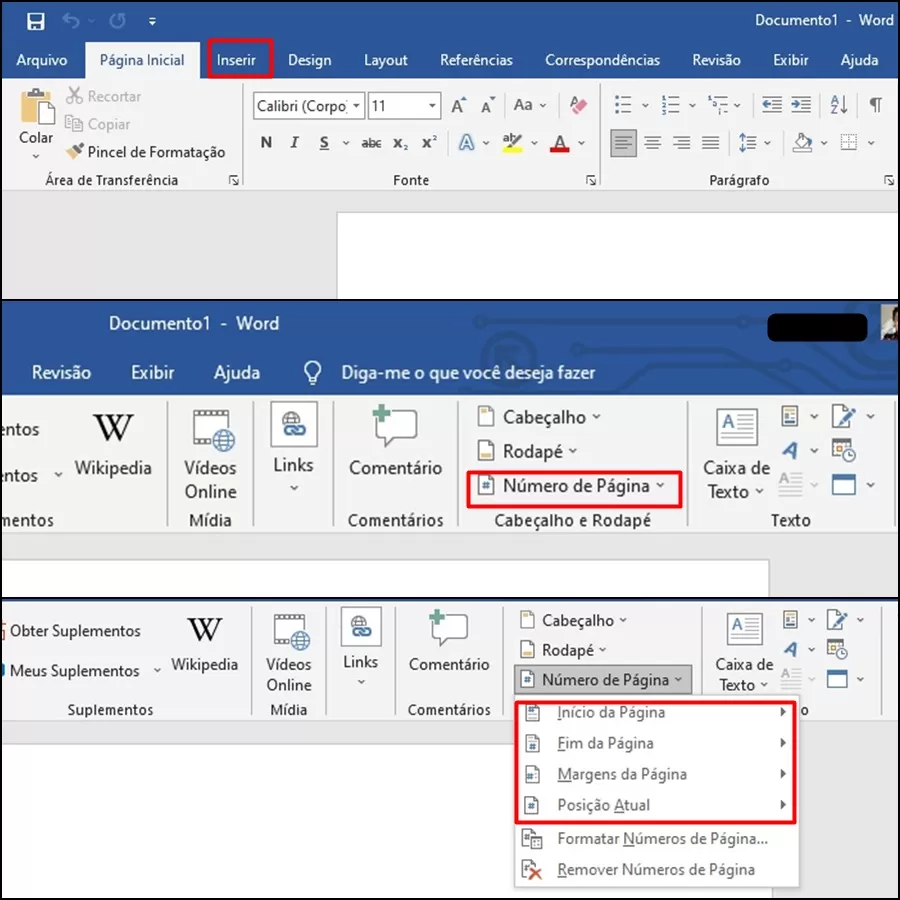Open the Correspondências tab

pos(602,60)
